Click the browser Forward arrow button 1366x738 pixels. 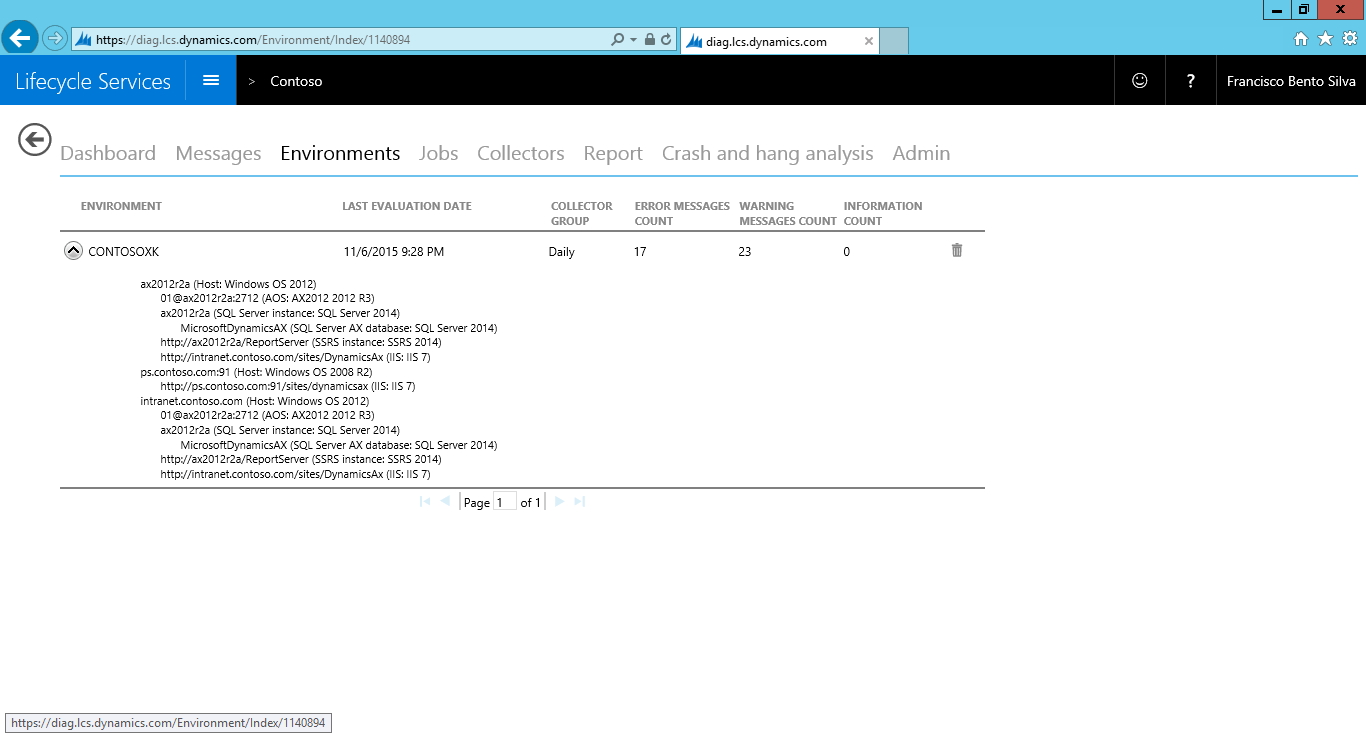pos(54,39)
